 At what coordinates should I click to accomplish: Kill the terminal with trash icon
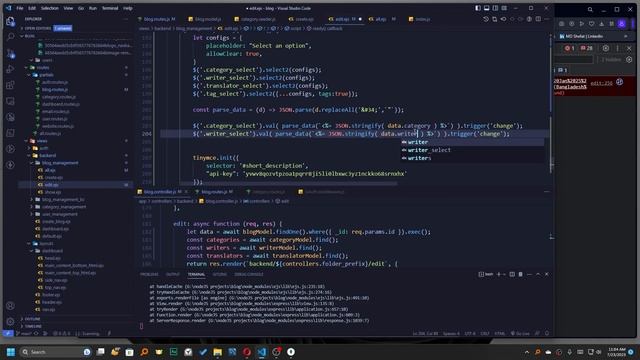coord(520,274)
